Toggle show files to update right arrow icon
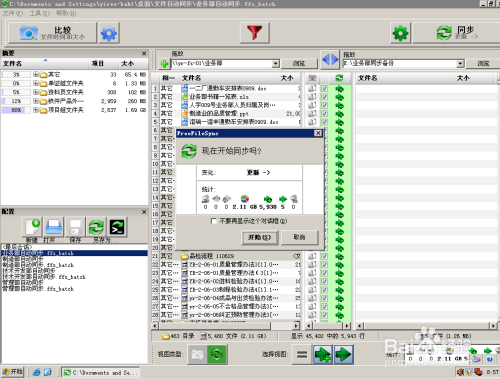The height and width of the screenshot is (379, 500). [x=344, y=354]
